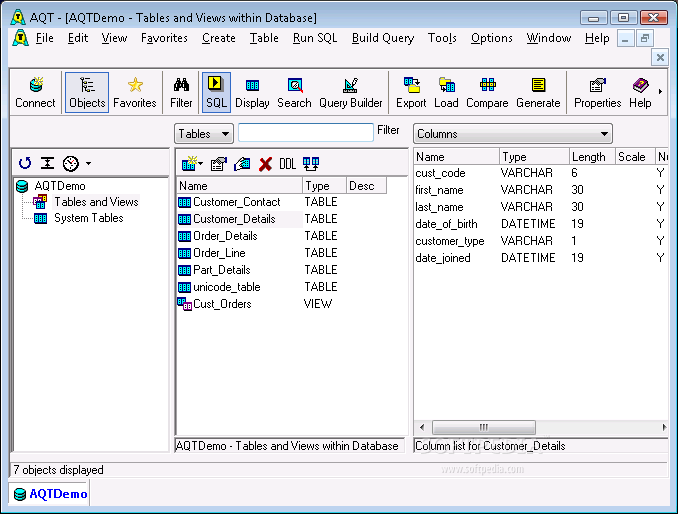Launch the Query Builder tool
Image resolution: width=678 pixels, height=514 pixels.
351,93
